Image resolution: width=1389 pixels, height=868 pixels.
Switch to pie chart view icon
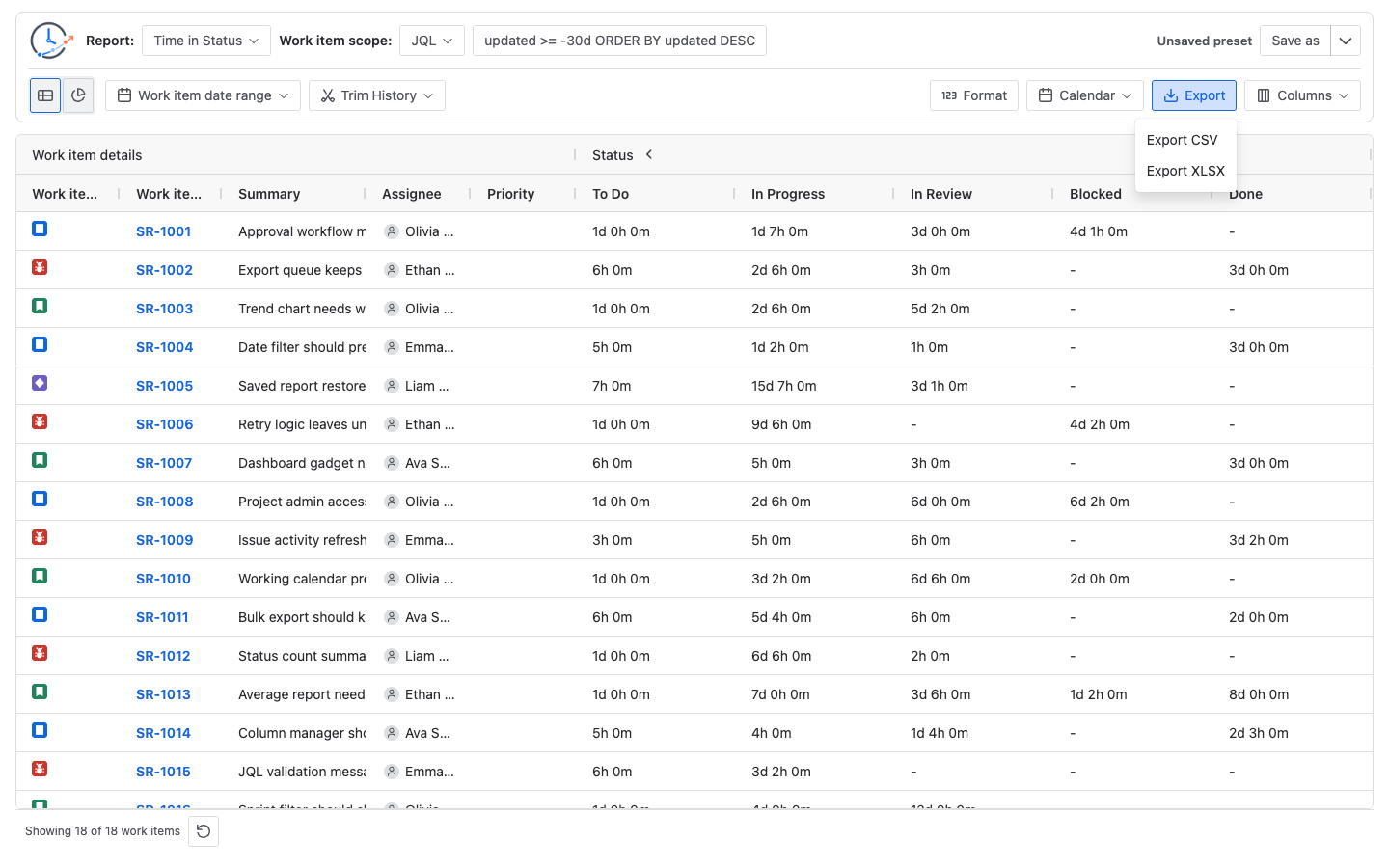tap(78, 95)
